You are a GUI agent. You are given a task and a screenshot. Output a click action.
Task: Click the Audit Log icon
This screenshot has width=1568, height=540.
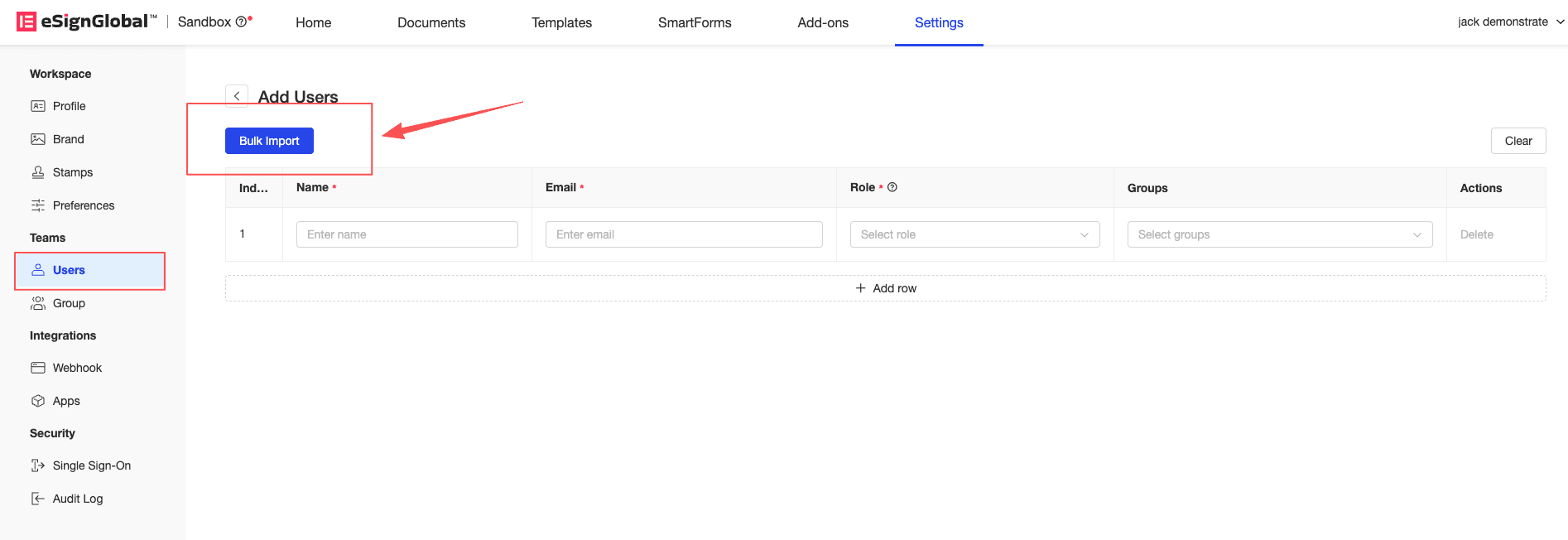click(38, 499)
